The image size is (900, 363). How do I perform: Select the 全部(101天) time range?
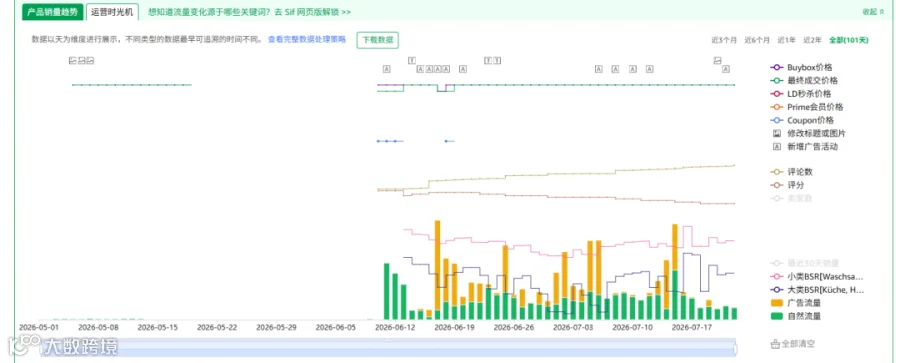tap(849, 40)
